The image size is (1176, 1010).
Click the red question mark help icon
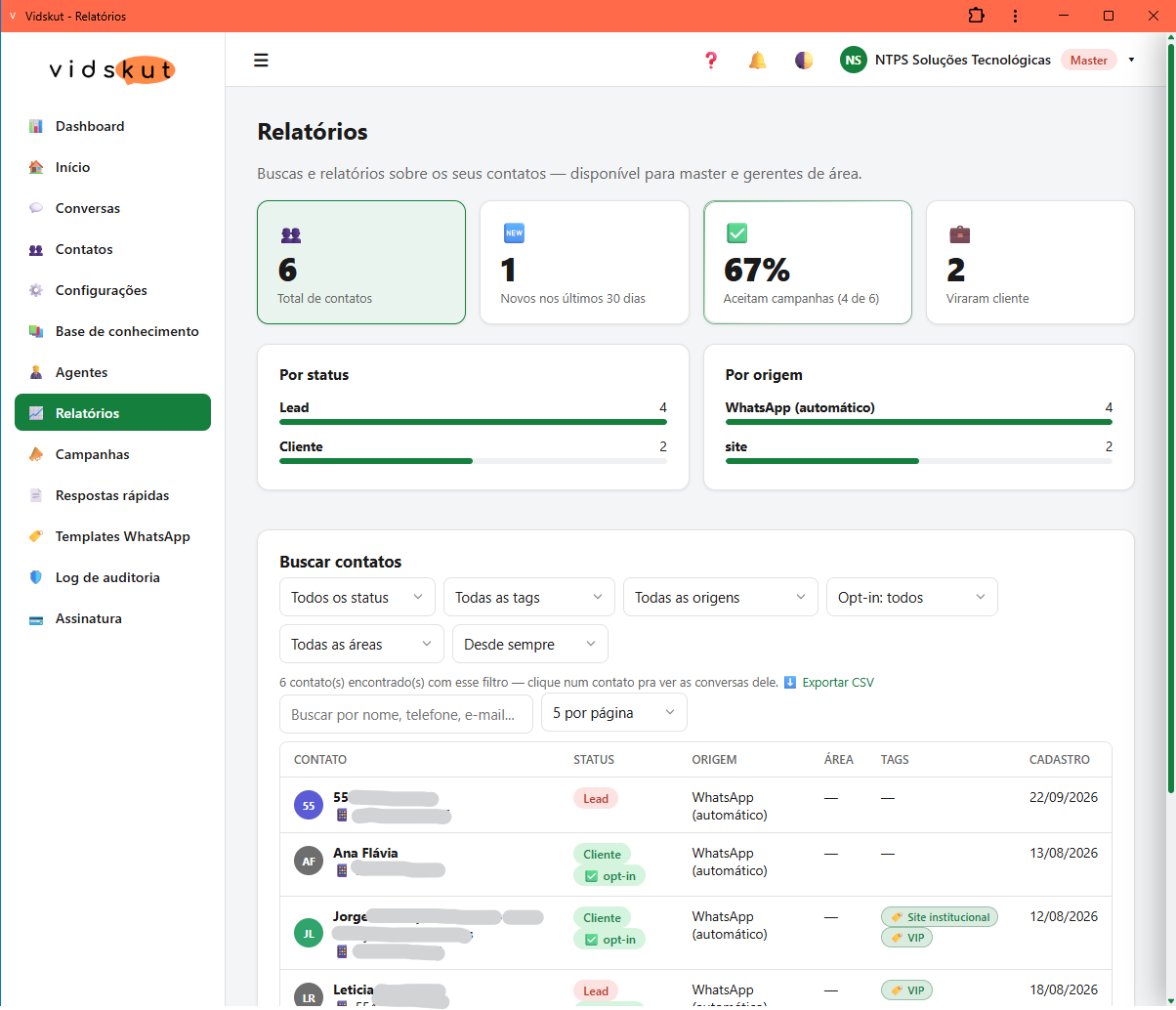click(x=711, y=61)
